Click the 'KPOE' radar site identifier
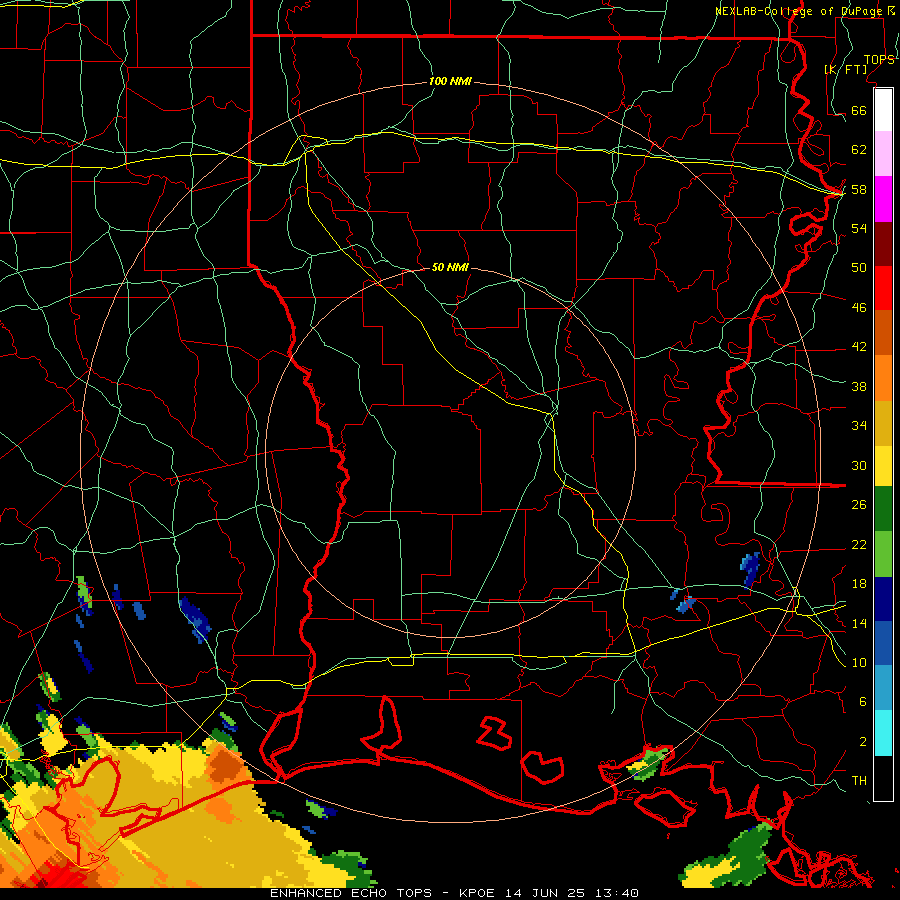Viewport: 900px width, 900px height. click(477, 893)
